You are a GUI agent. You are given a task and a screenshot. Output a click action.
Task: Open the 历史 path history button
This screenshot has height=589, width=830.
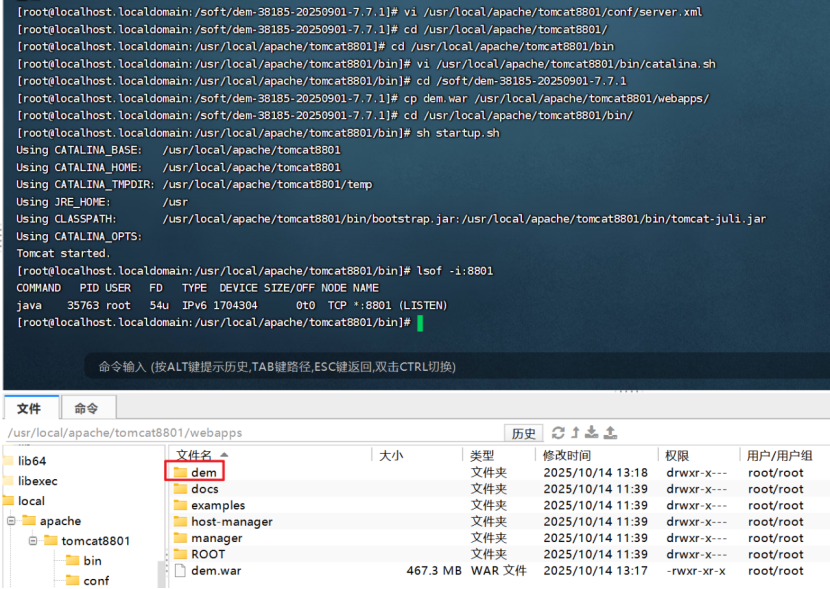pyautogui.click(x=523, y=433)
